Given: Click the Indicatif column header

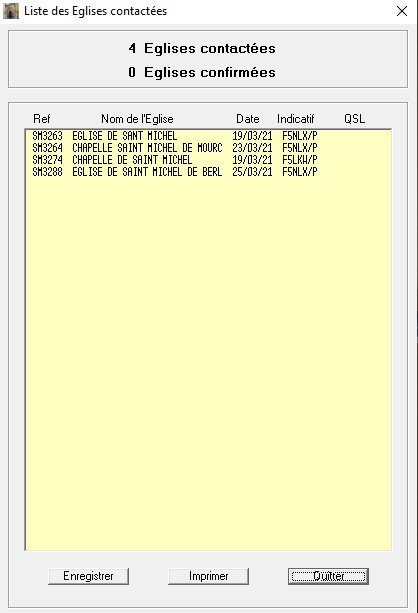Looking at the screenshot, I should [x=296, y=119].
